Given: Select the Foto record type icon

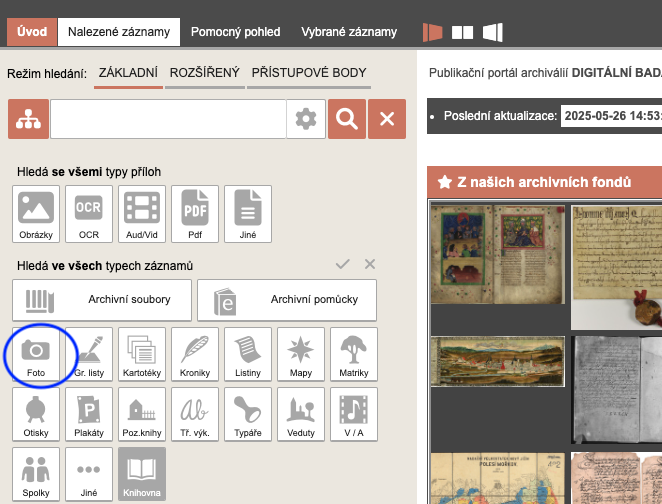Looking at the screenshot, I should 36,354.
